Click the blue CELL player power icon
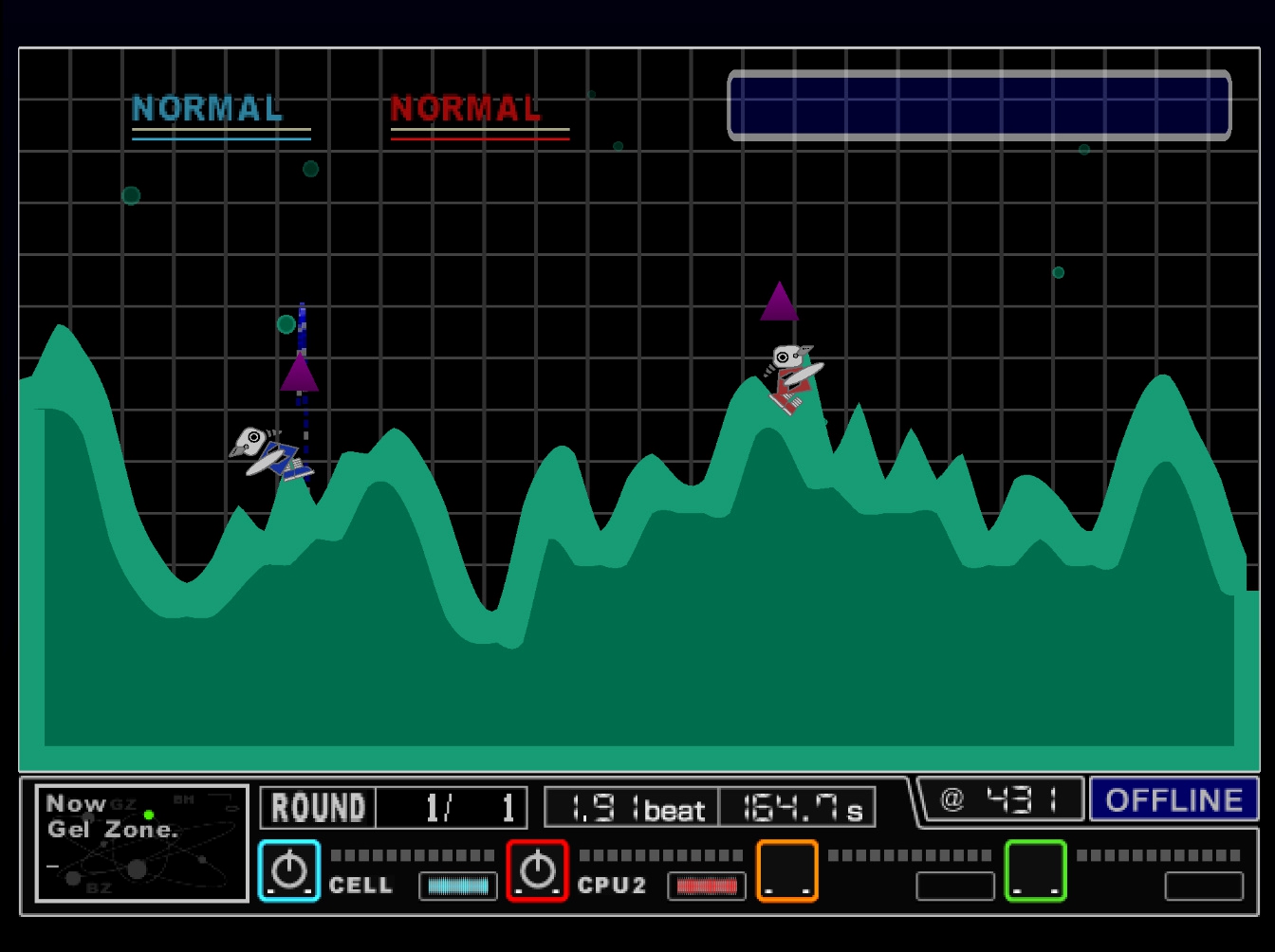The width and height of the screenshot is (1275, 952). click(289, 870)
